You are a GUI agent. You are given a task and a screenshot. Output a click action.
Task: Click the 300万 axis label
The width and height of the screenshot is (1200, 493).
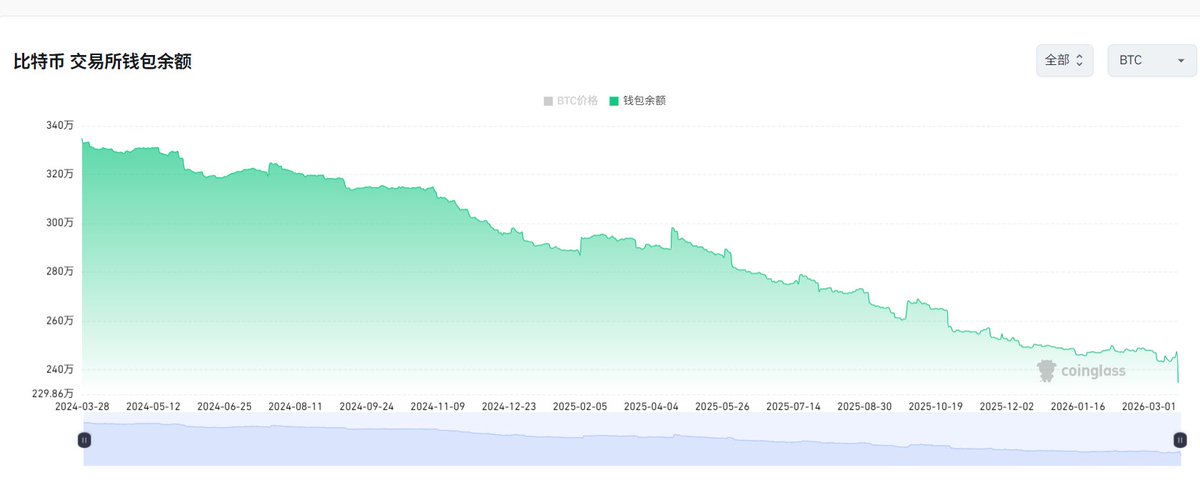coord(59,222)
